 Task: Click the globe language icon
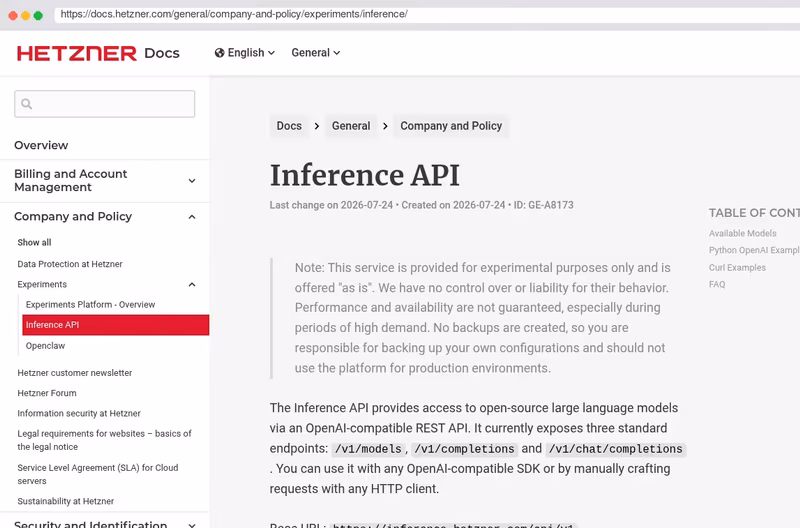tap(219, 53)
